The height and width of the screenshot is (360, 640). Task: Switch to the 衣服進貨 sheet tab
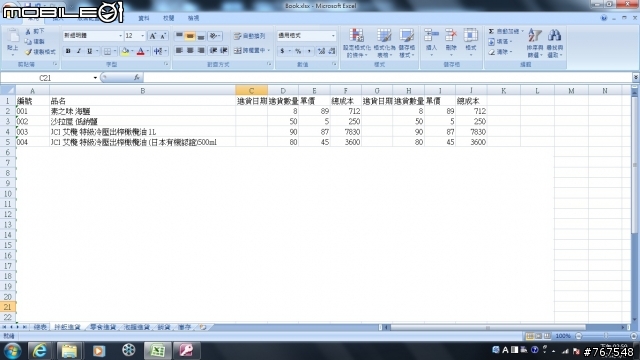point(137,327)
